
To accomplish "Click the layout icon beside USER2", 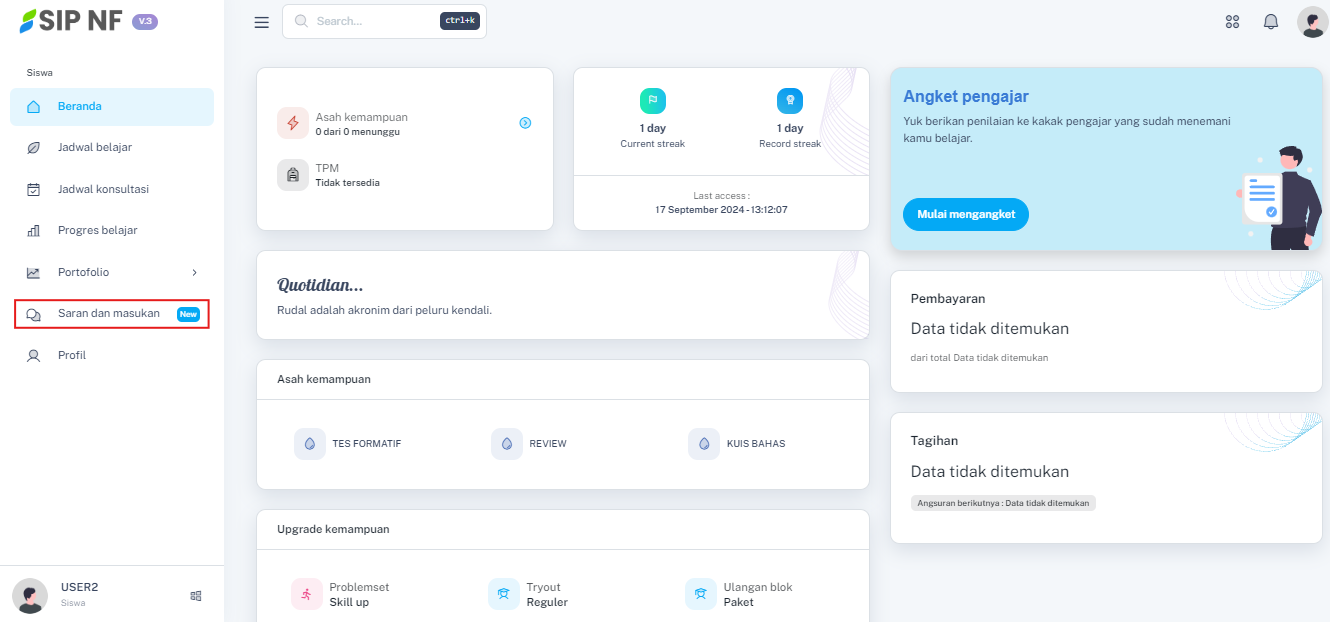I will pyautogui.click(x=196, y=596).
